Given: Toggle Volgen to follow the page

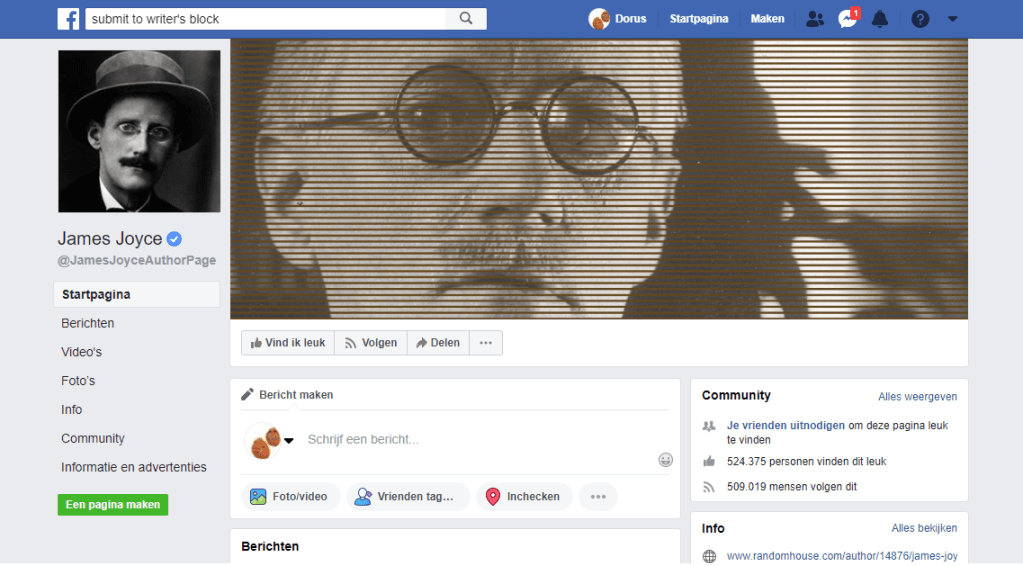Looking at the screenshot, I should coord(370,343).
